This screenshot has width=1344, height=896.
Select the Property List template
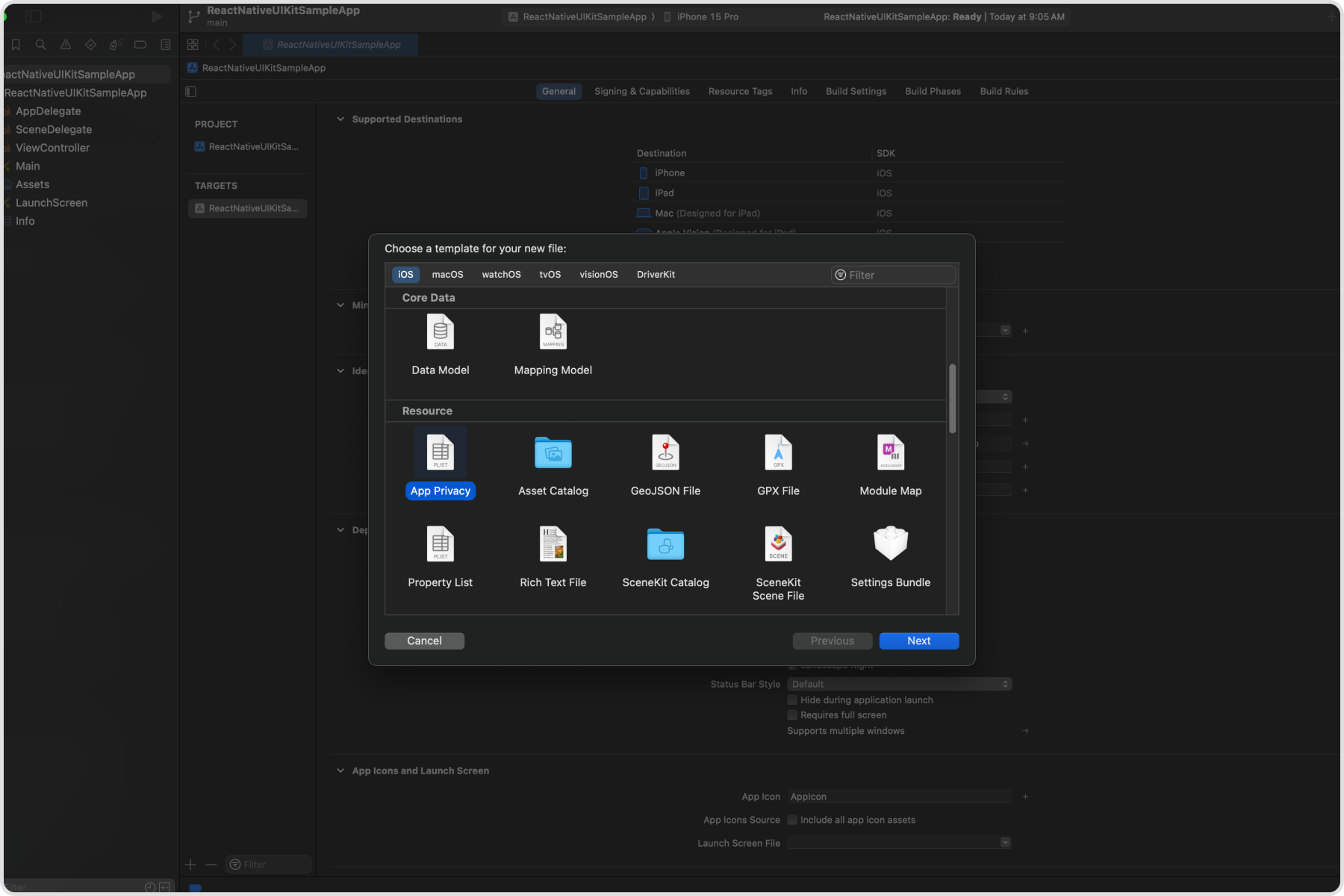pos(441,556)
